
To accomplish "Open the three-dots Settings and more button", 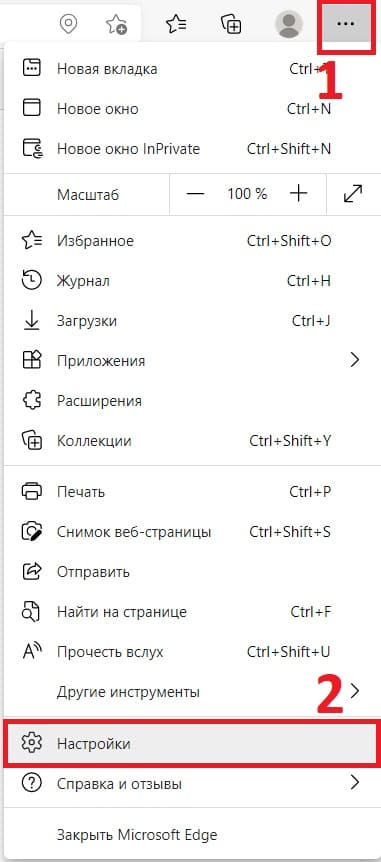I will [345, 24].
